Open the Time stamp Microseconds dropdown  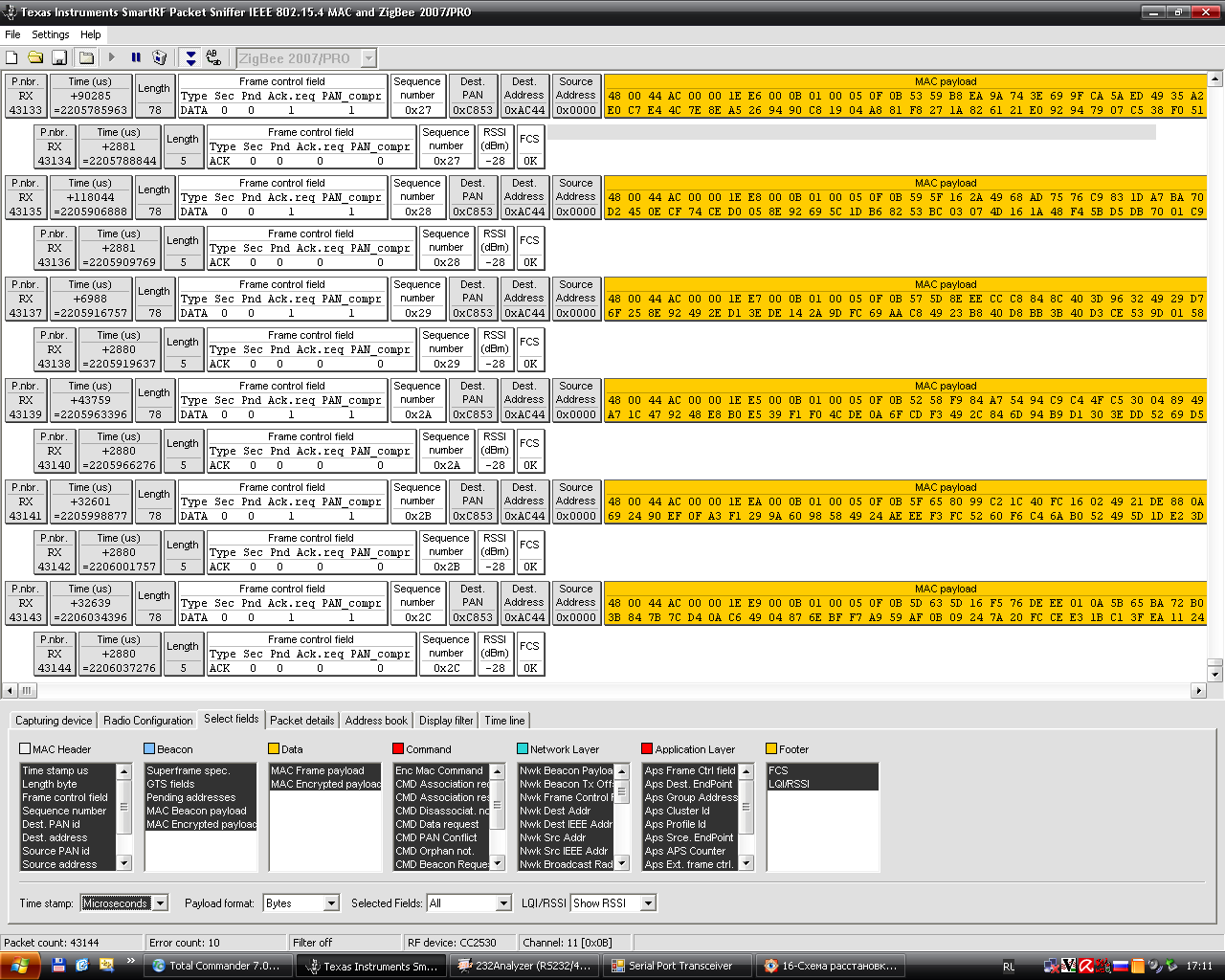160,903
